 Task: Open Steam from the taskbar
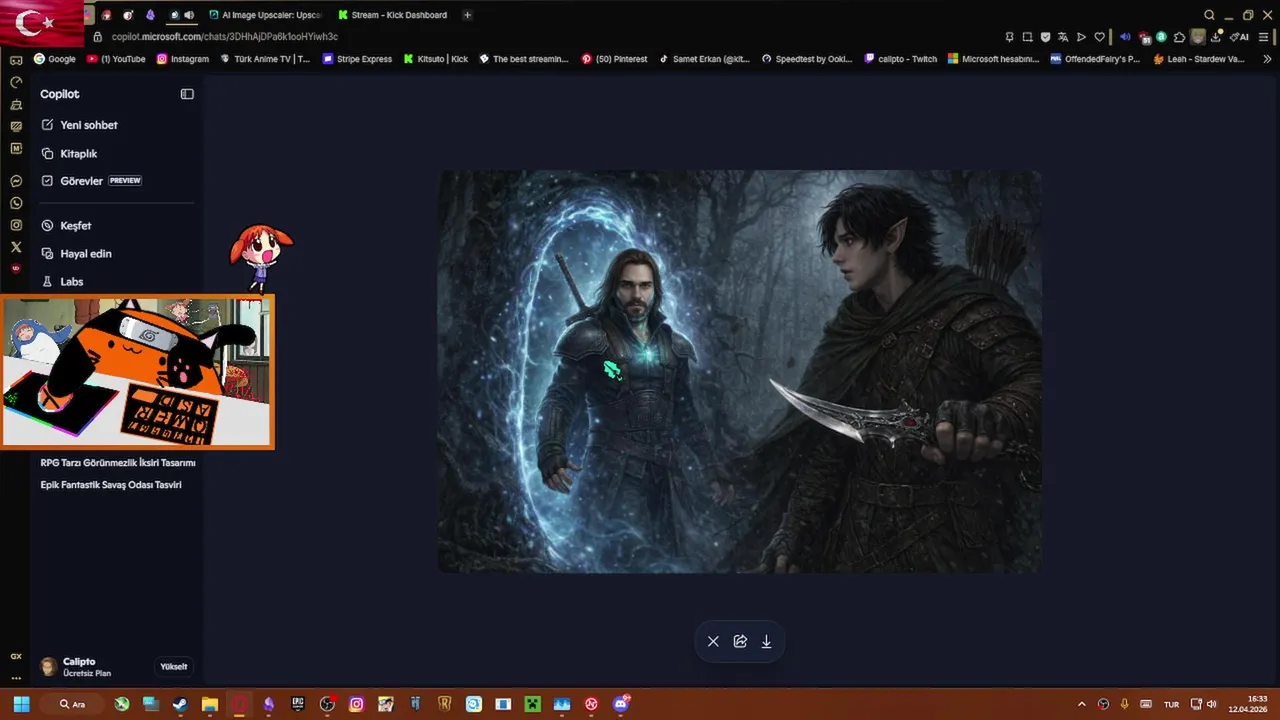click(180, 704)
